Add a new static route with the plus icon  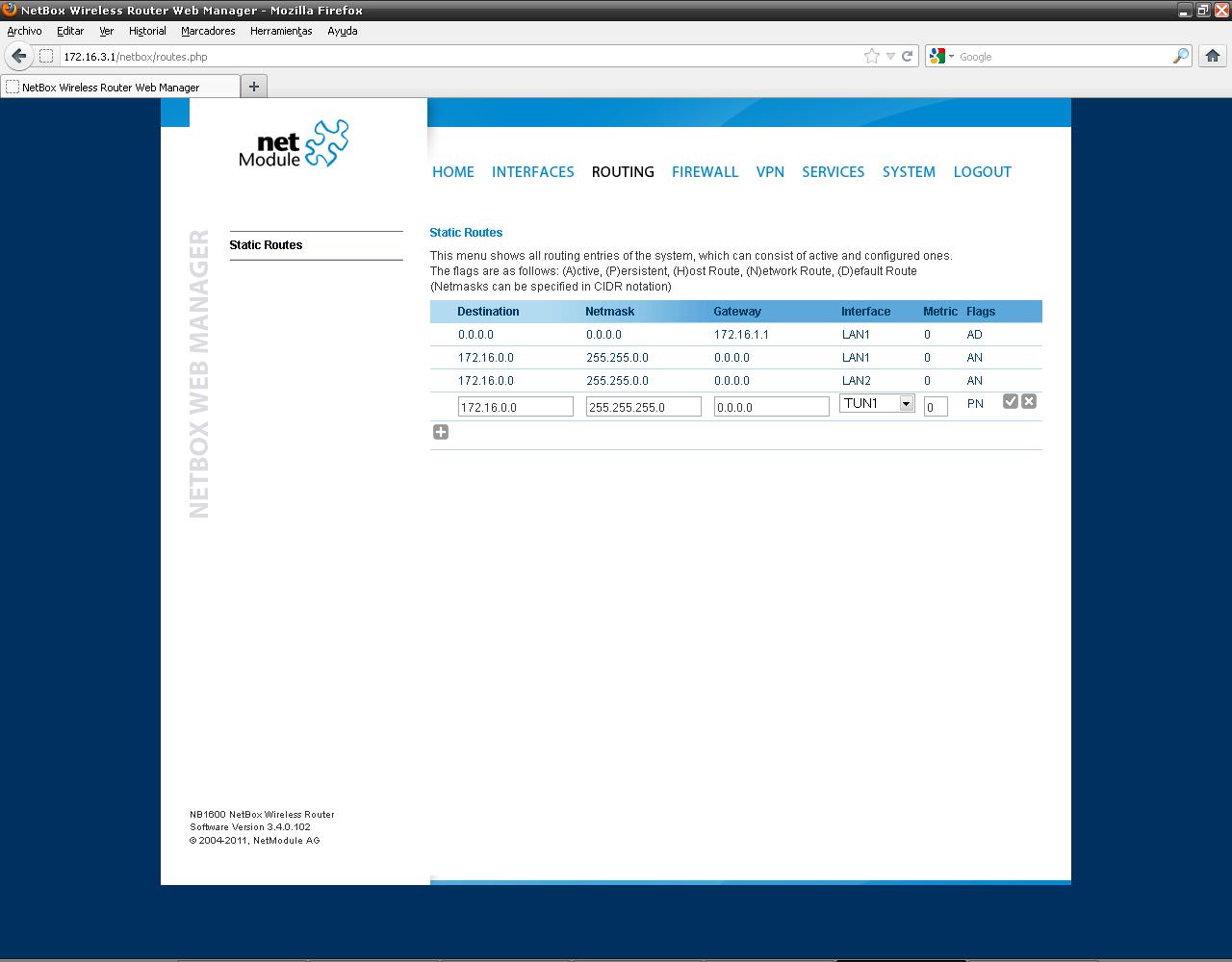pyautogui.click(x=441, y=432)
